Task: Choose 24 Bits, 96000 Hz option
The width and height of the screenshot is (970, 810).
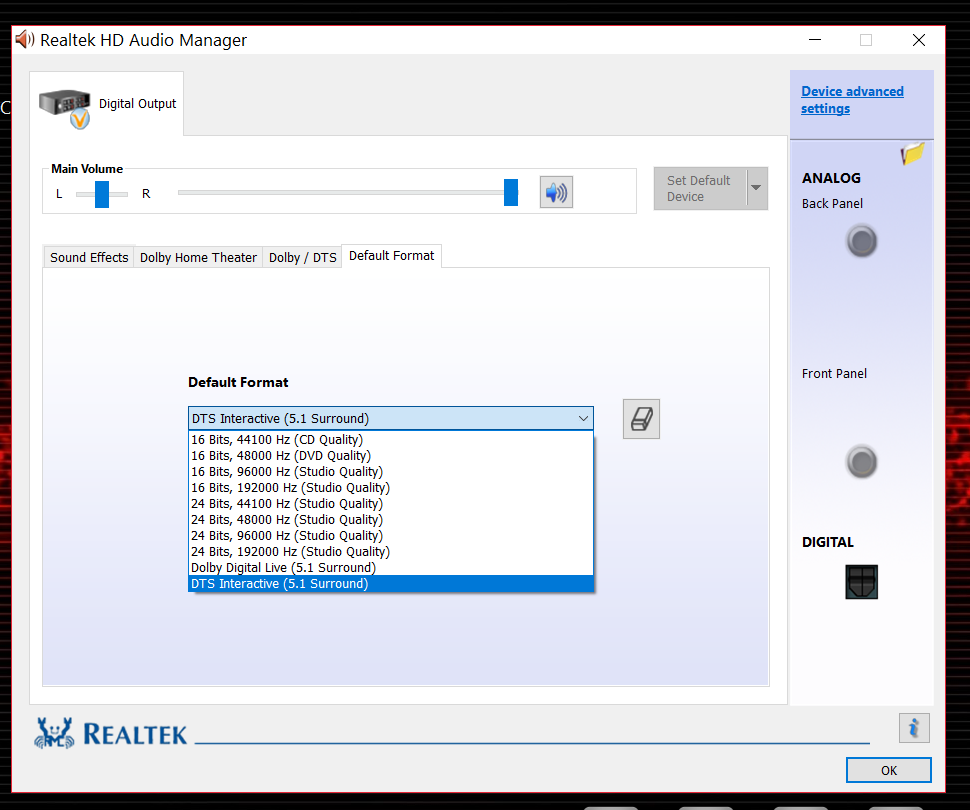Action: (390, 536)
